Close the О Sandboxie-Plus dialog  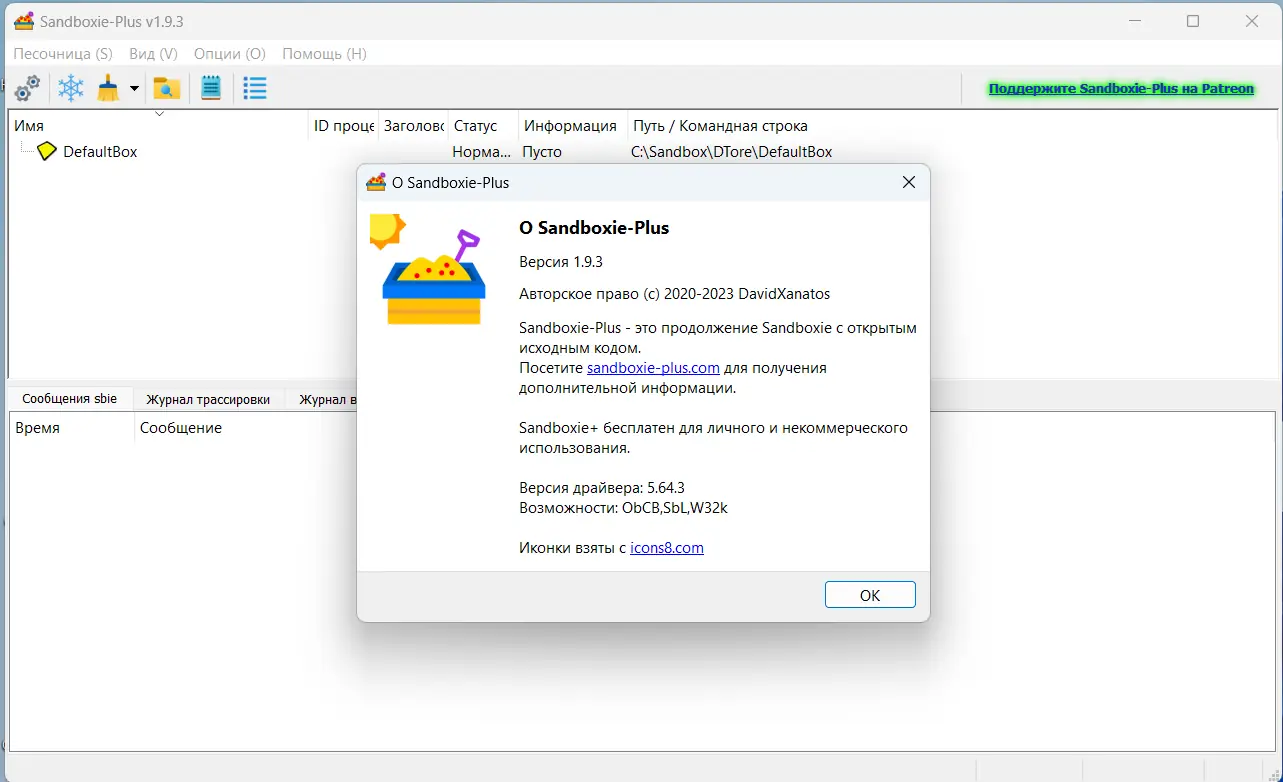(909, 183)
